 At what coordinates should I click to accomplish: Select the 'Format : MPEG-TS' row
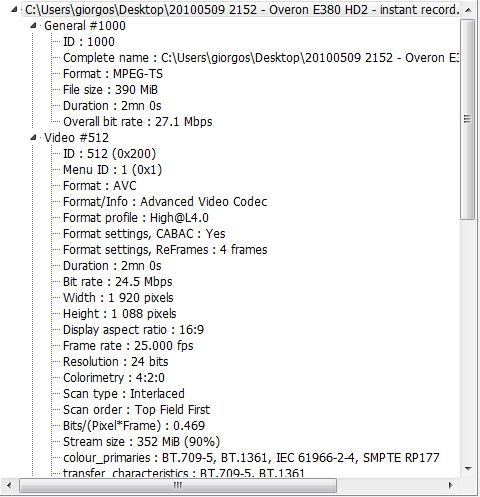113,74
